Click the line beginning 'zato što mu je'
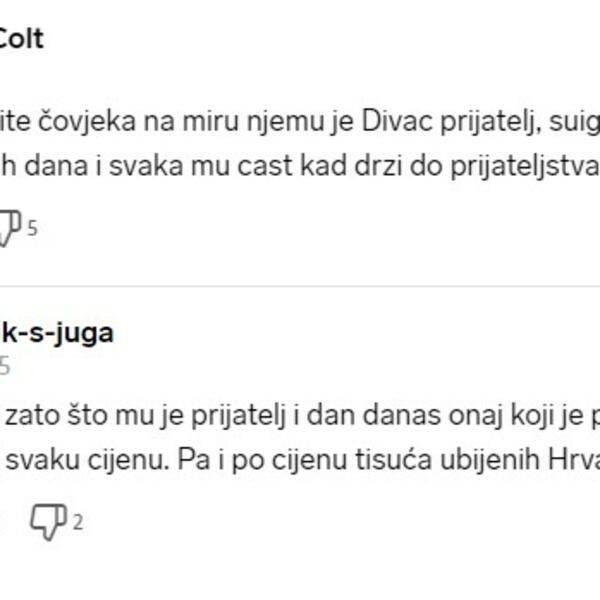 (70, 420)
